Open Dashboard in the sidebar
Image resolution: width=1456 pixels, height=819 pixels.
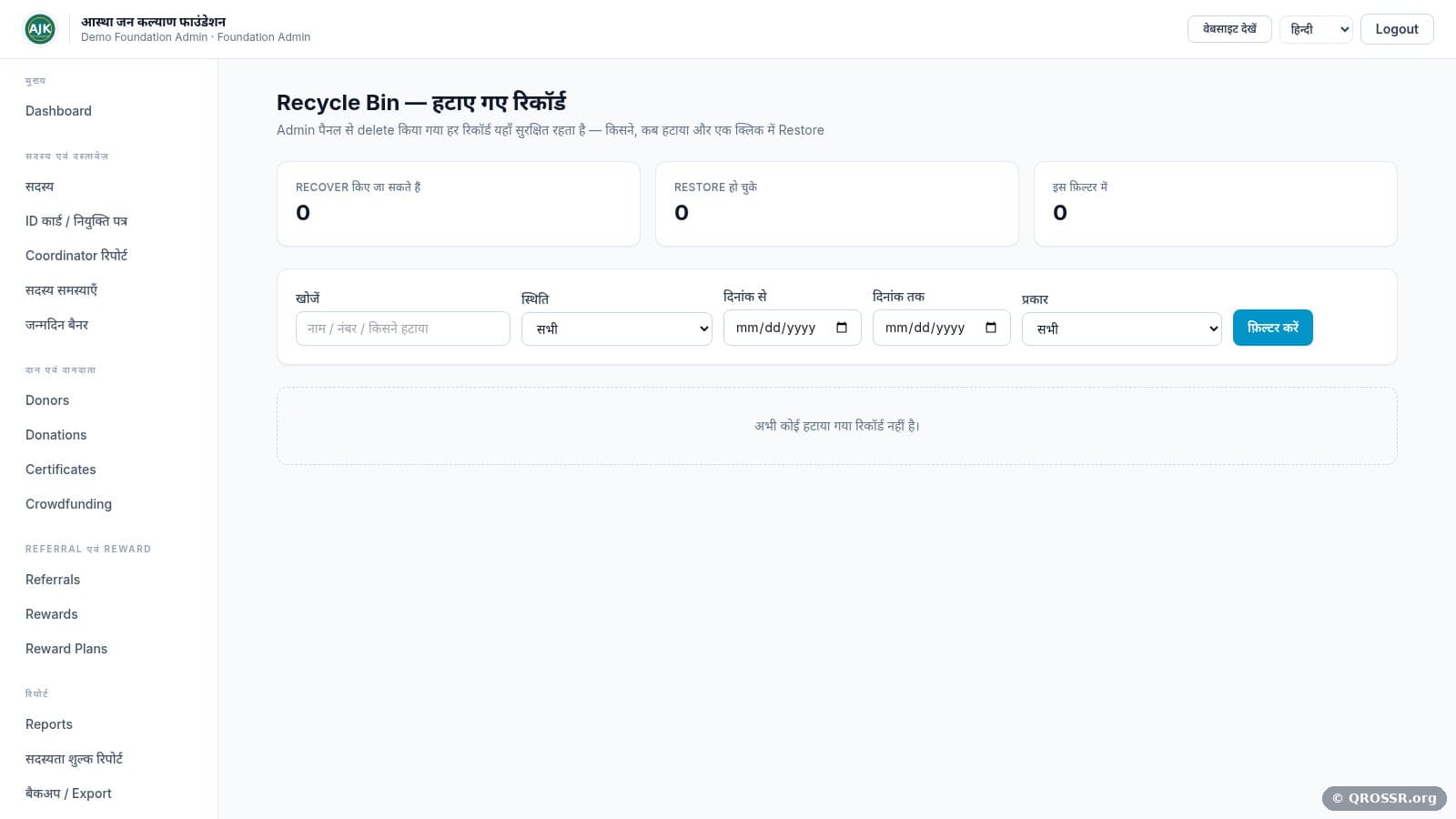coord(58,111)
